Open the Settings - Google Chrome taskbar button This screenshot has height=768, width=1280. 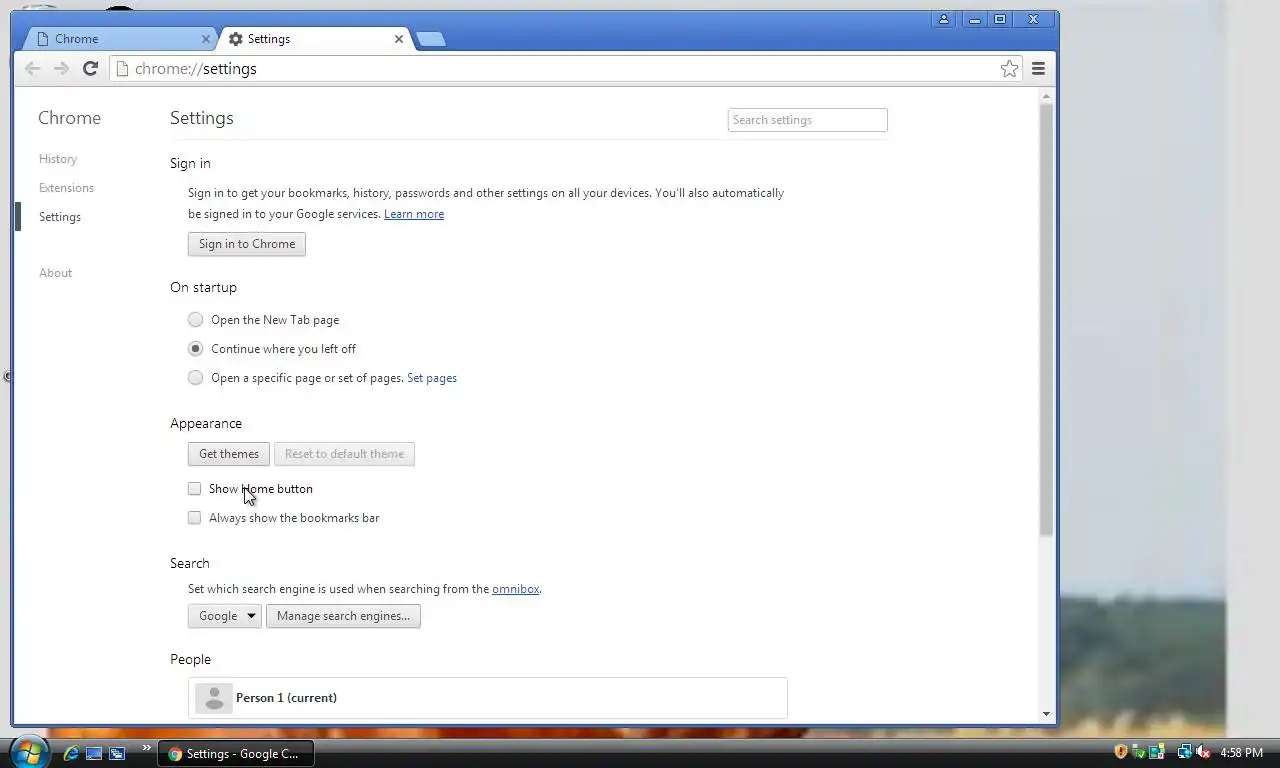235,753
